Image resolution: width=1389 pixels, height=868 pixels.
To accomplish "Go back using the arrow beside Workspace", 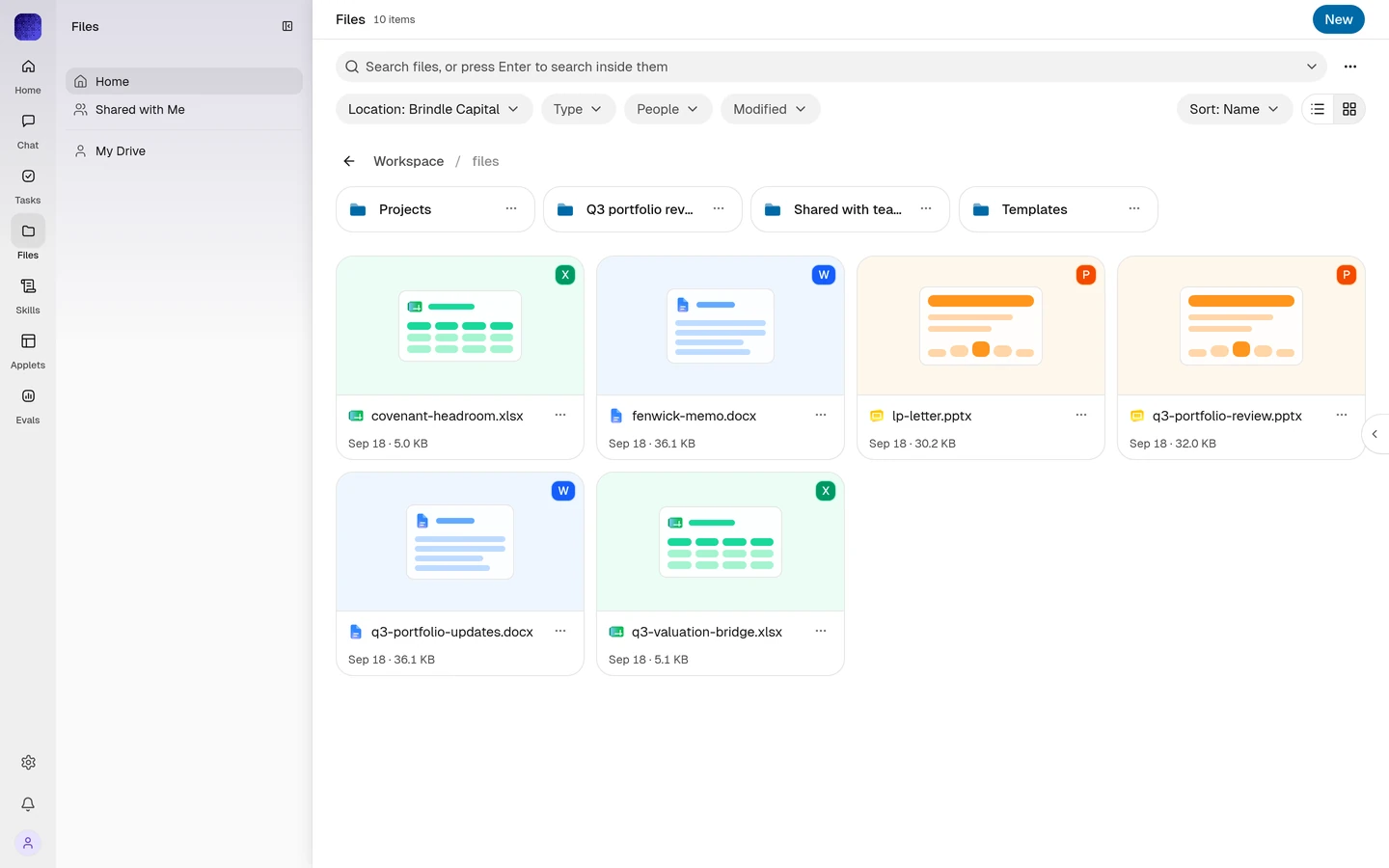I will (x=349, y=161).
